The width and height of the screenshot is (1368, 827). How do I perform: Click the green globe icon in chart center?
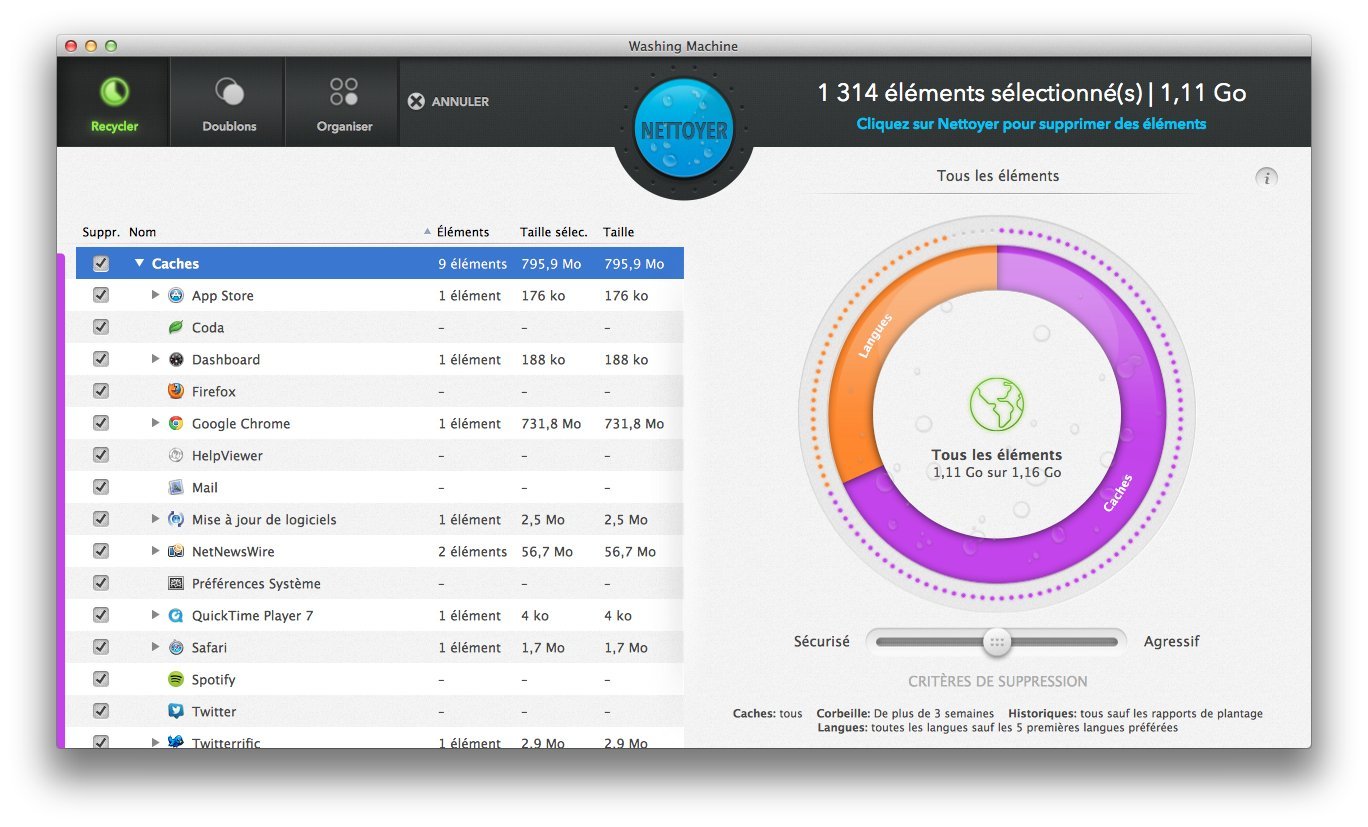996,405
